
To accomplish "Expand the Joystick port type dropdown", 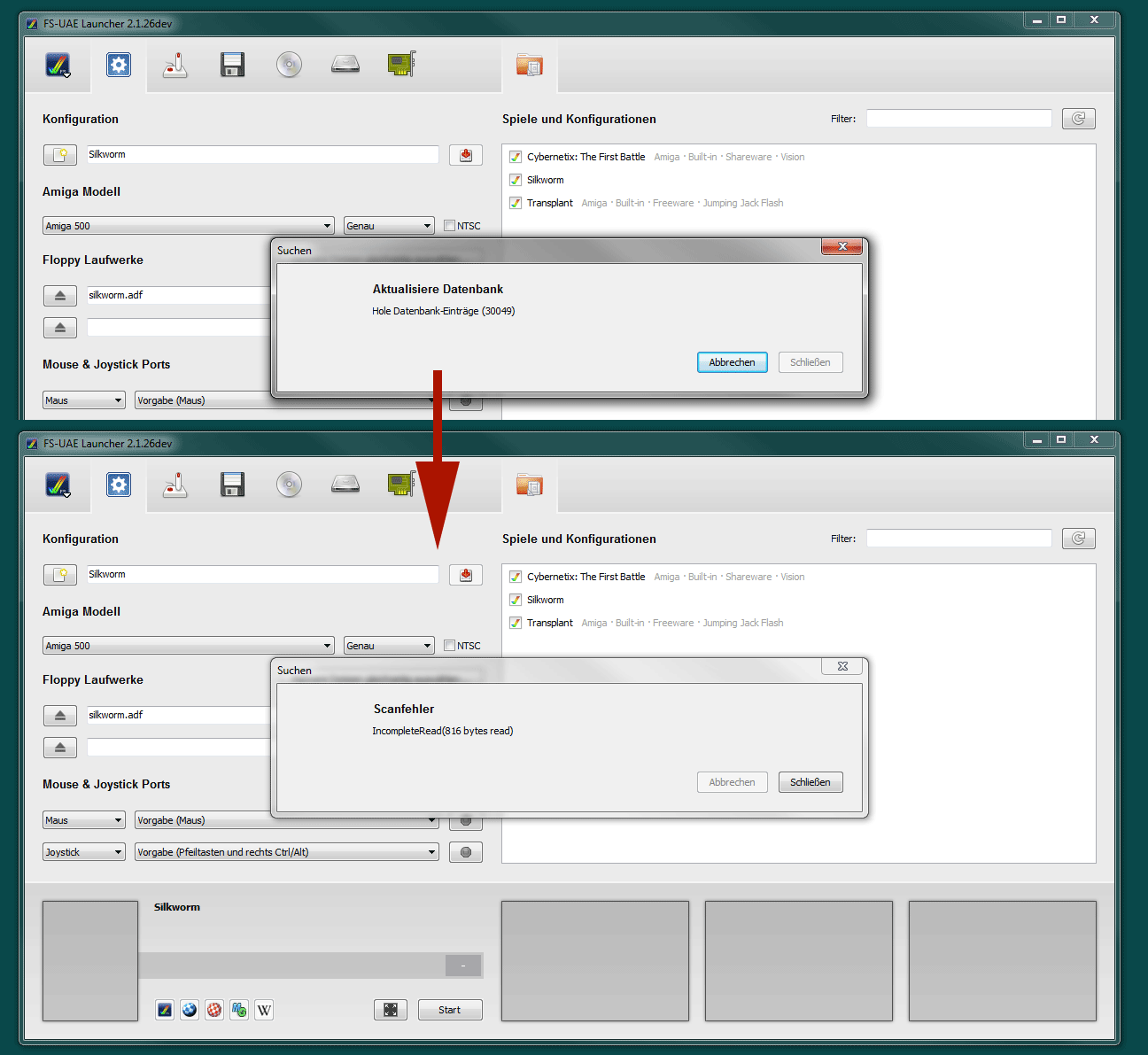I will [x=84, y=852].
